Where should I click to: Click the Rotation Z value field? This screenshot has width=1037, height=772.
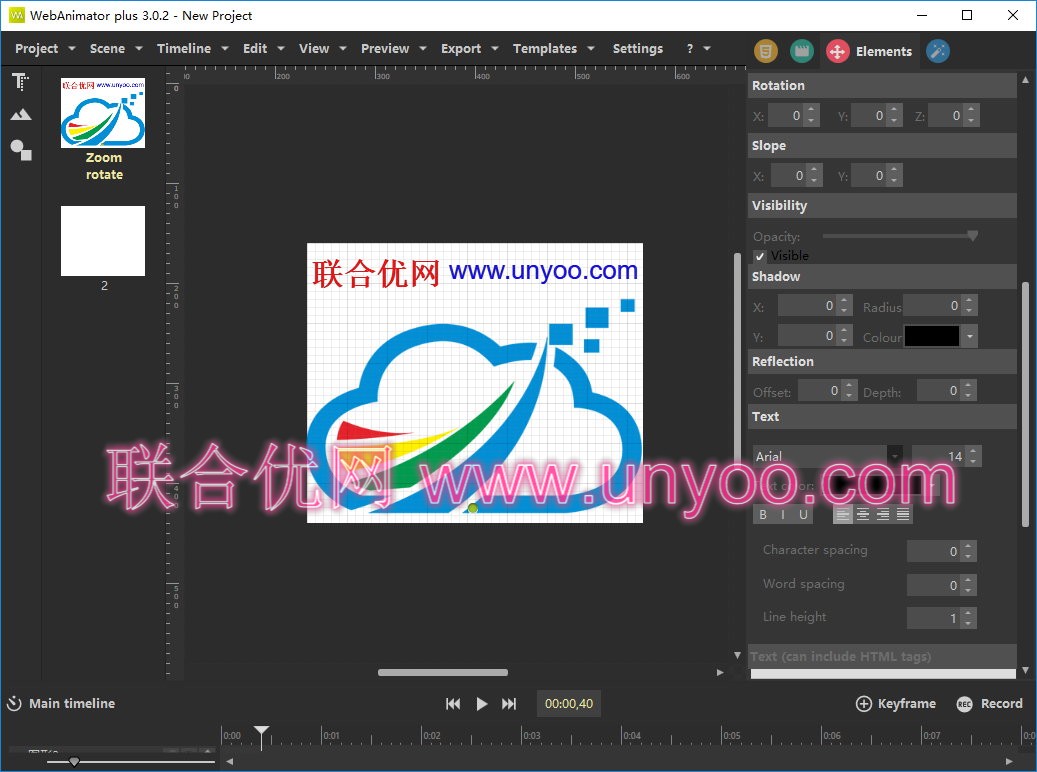tap(946, 116)
